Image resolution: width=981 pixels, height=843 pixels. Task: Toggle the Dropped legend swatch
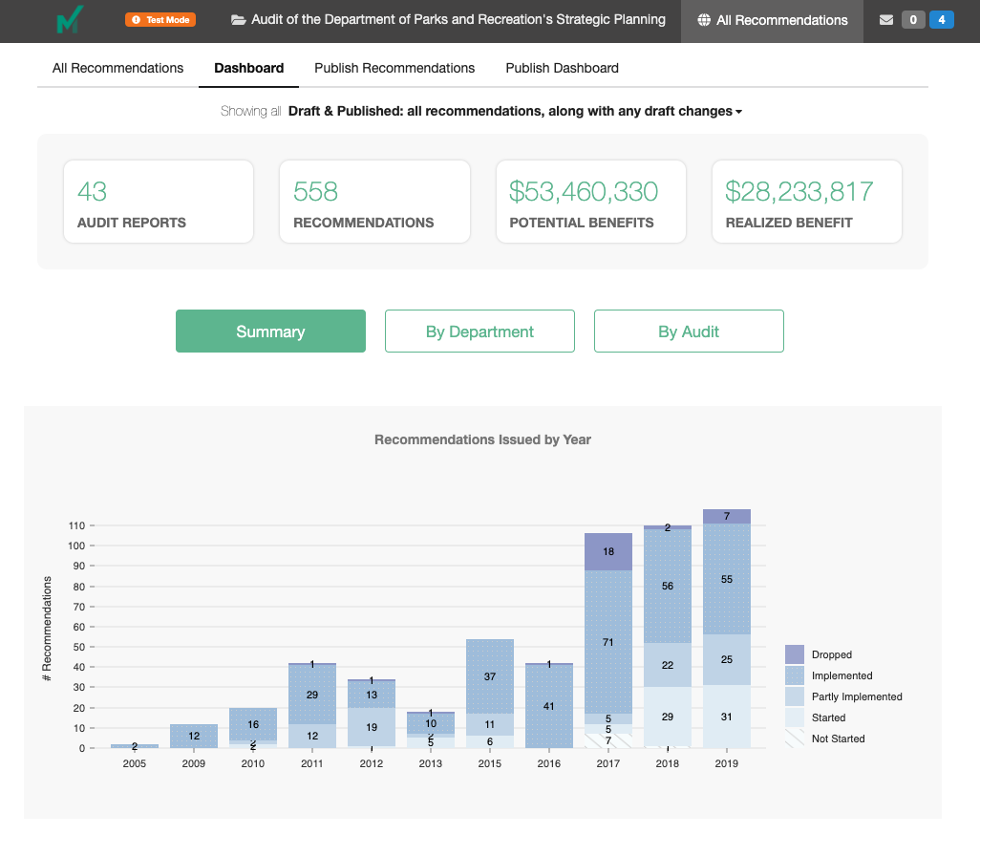pos(795,655)
